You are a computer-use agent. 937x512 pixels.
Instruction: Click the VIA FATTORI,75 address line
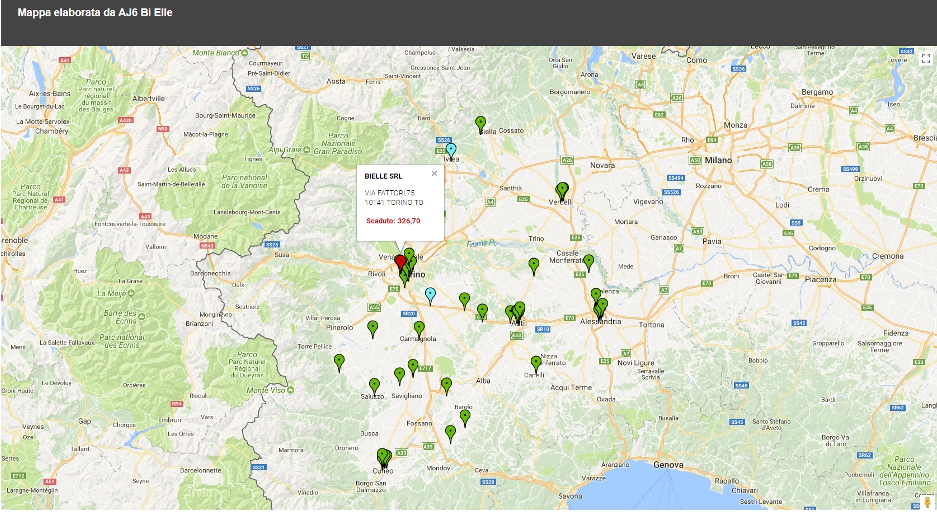click(x=390, y=193)
